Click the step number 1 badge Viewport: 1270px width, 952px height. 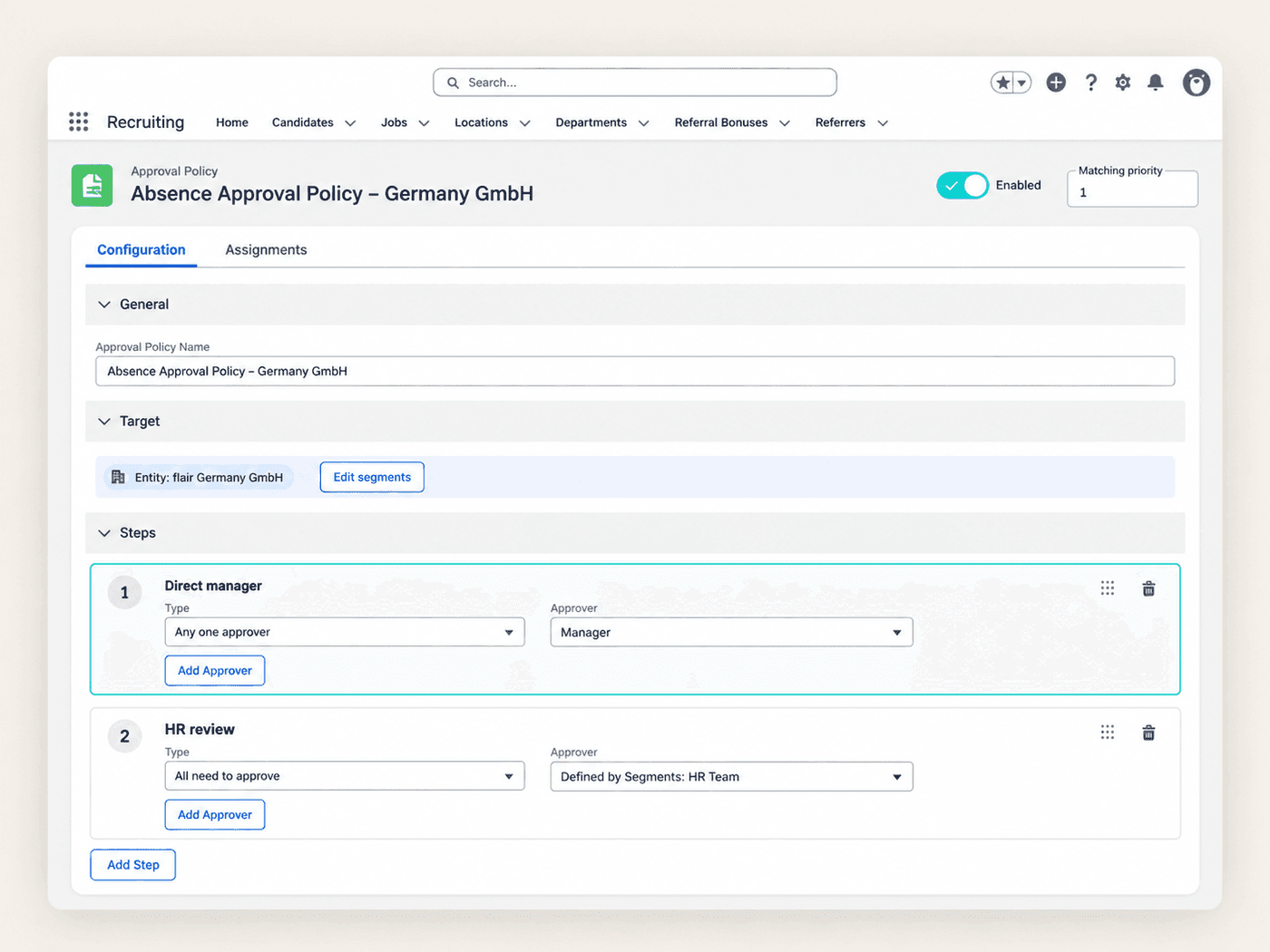tap(125, 593)
